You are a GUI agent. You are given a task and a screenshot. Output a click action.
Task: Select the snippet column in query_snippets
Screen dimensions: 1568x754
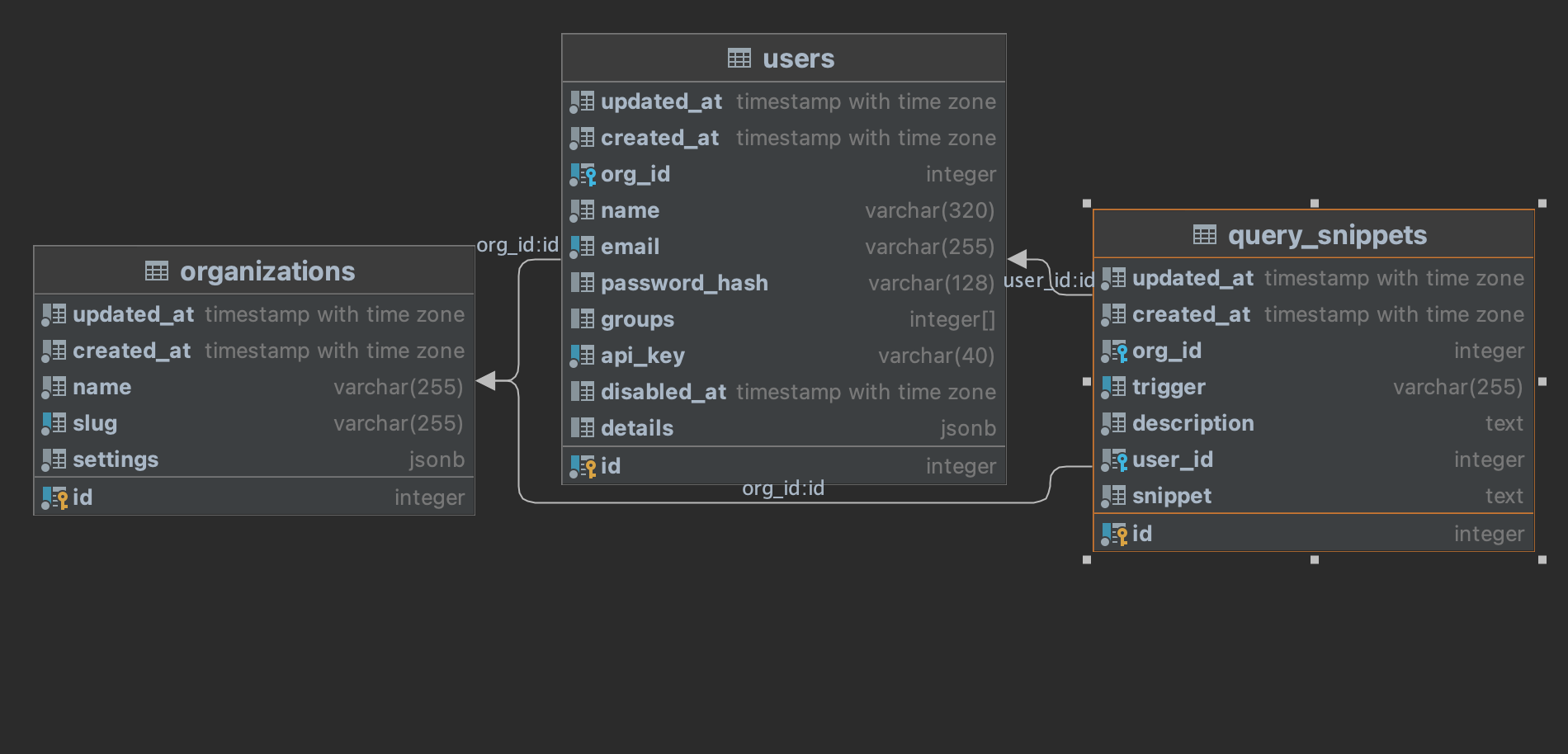[x=1171, y=496]
